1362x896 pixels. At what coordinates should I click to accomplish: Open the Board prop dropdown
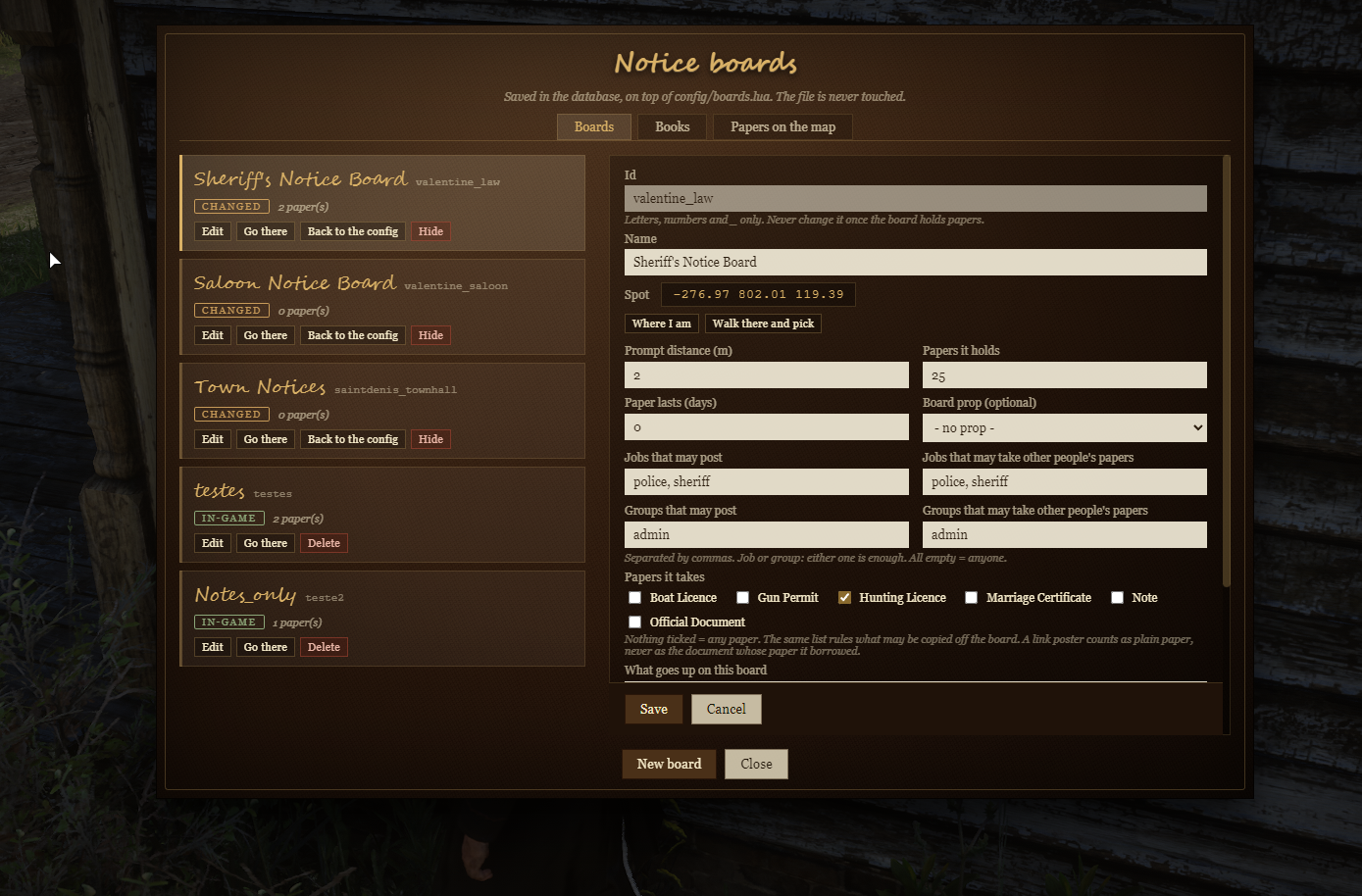pyautogui.click(x=1064, y=427)
